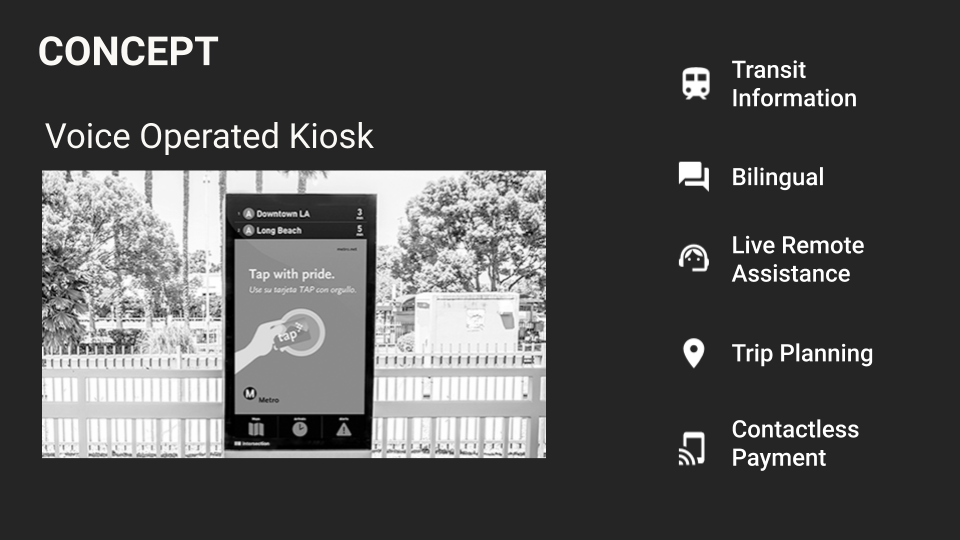
Task: Click the Bilingual text label
Action: [778, 177]
